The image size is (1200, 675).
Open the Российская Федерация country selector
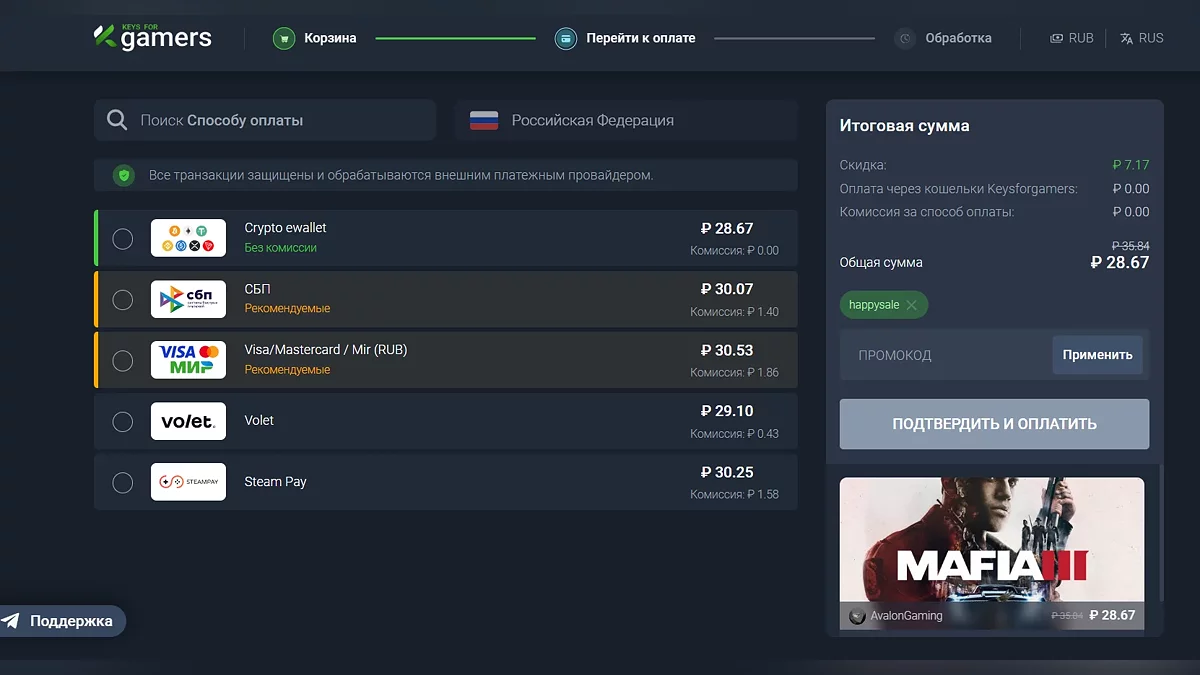[x=626, y=120]
